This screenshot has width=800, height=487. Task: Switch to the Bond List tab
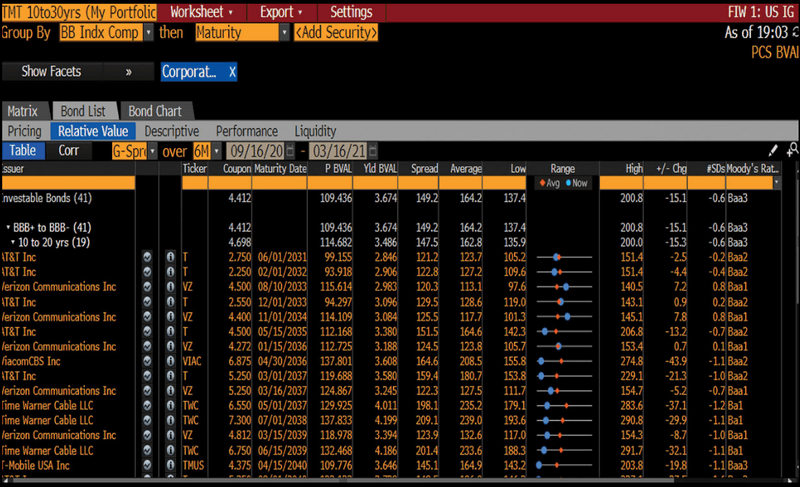click(x=84, y=111)
